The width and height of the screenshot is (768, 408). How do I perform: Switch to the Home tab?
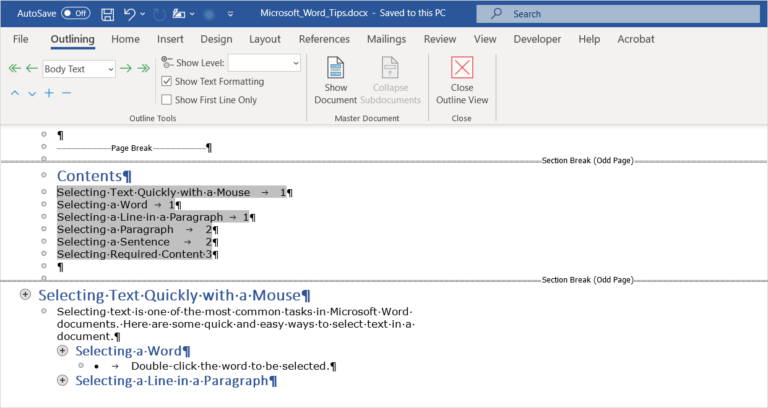[x=125, y=39]
